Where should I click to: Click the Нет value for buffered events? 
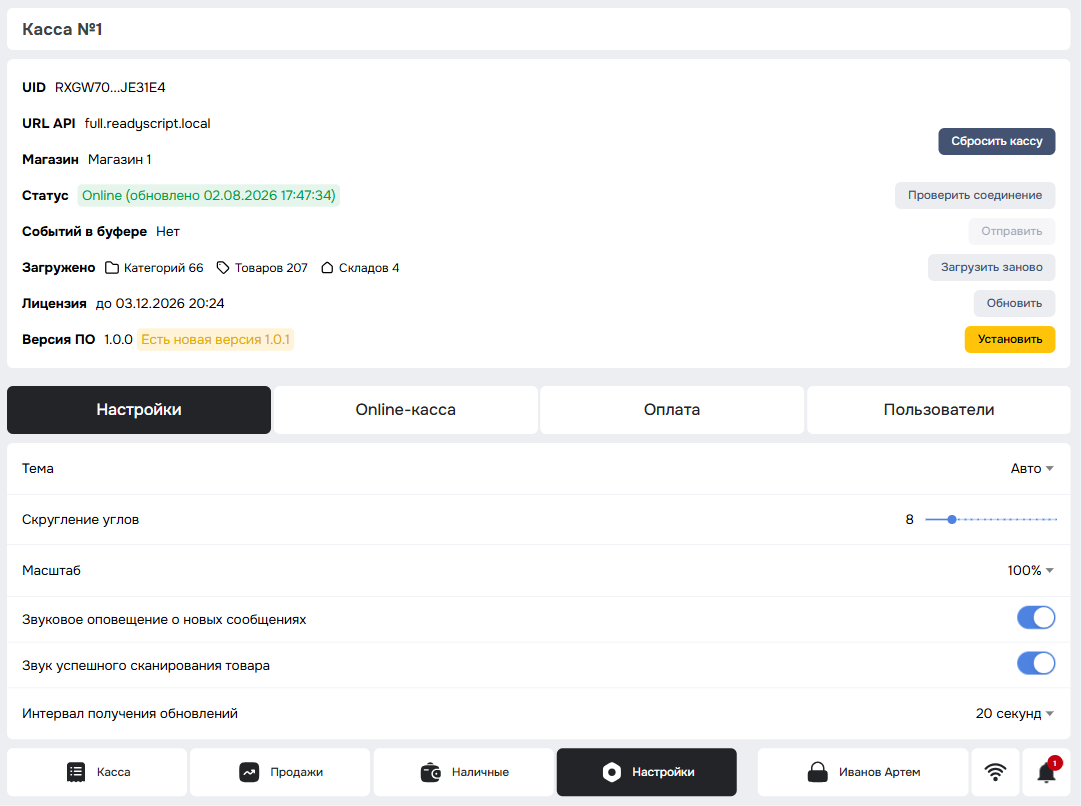[168, 232]
